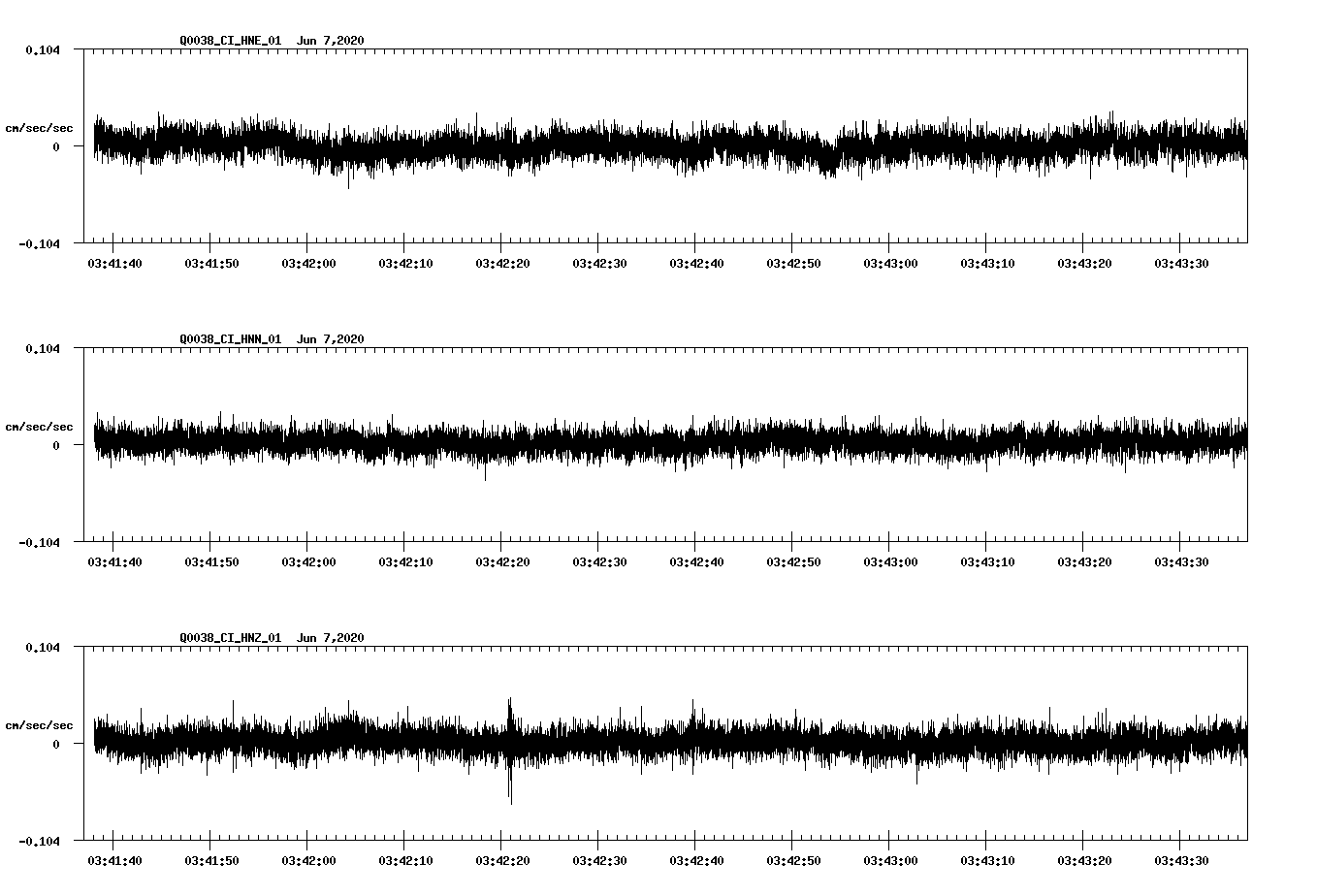Pick 03:43:30 on the HNZ time axis

[x=1181, y=860]
